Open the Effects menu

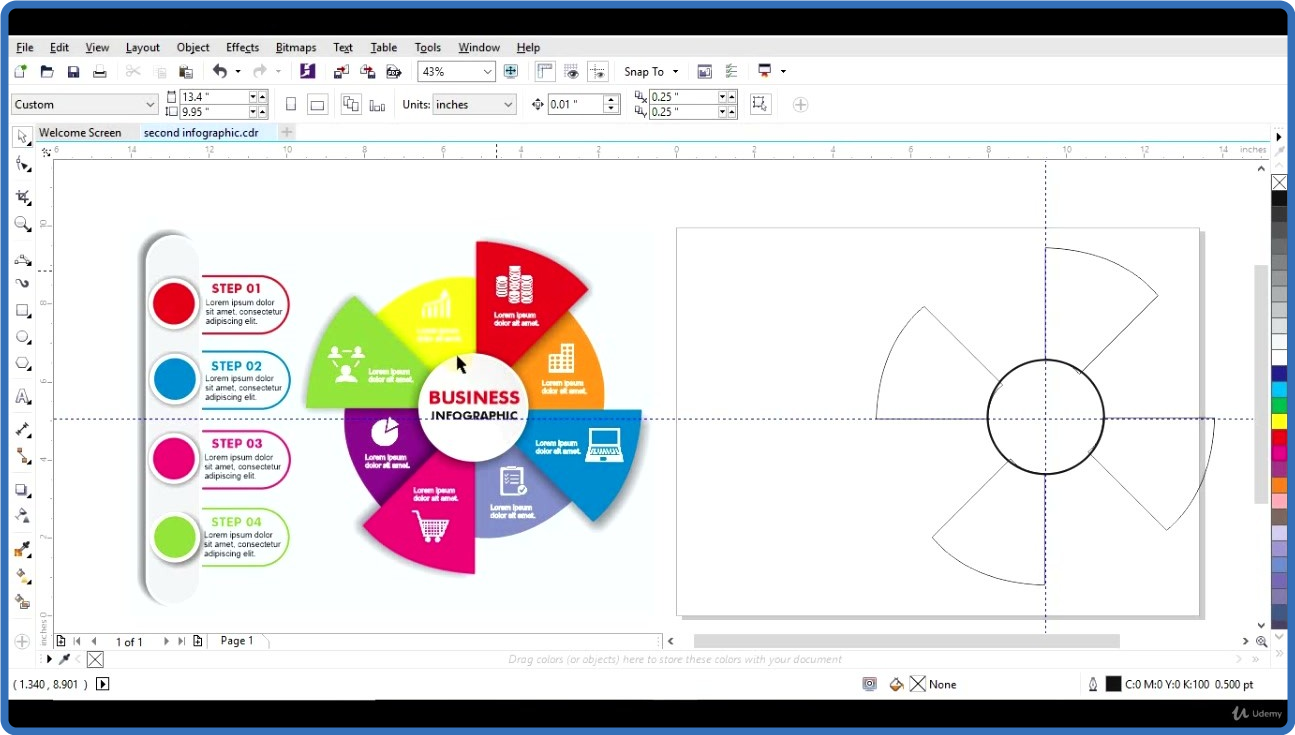click(242, 47)
